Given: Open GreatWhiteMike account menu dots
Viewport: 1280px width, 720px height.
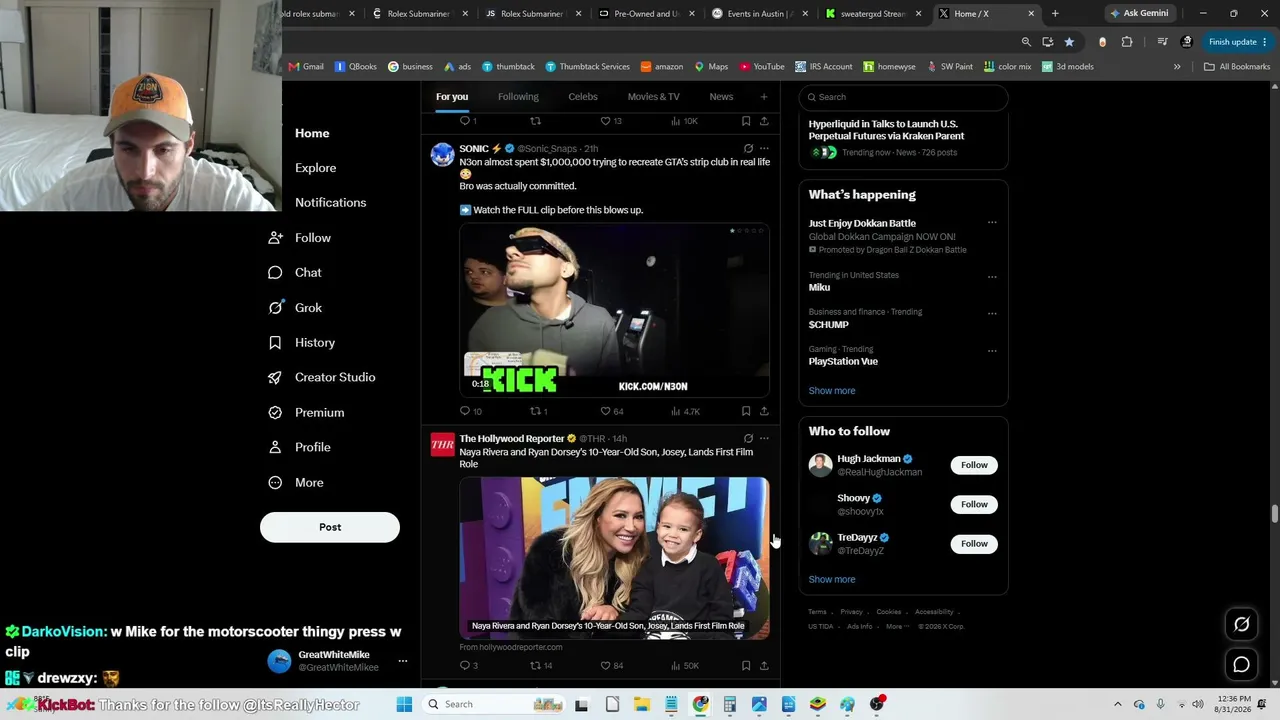Looking at the screenshot, I should click(403, 661).
